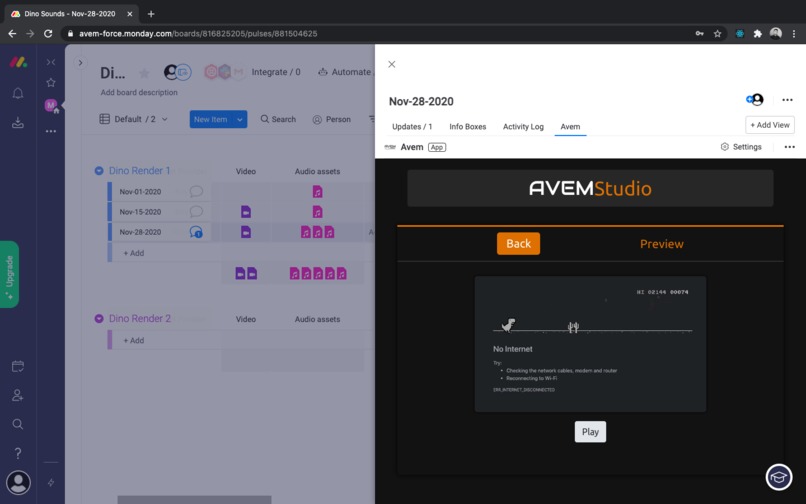Open Integrate / 0 button

(x=276, y=72)
